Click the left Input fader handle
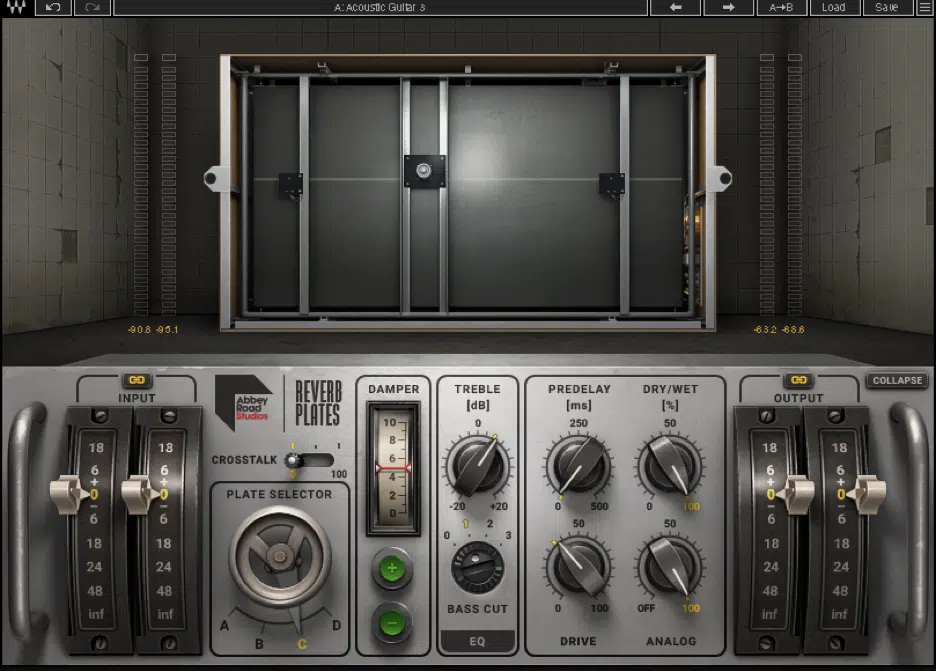Viewport: 936px width, 672px height. [69, 494]
